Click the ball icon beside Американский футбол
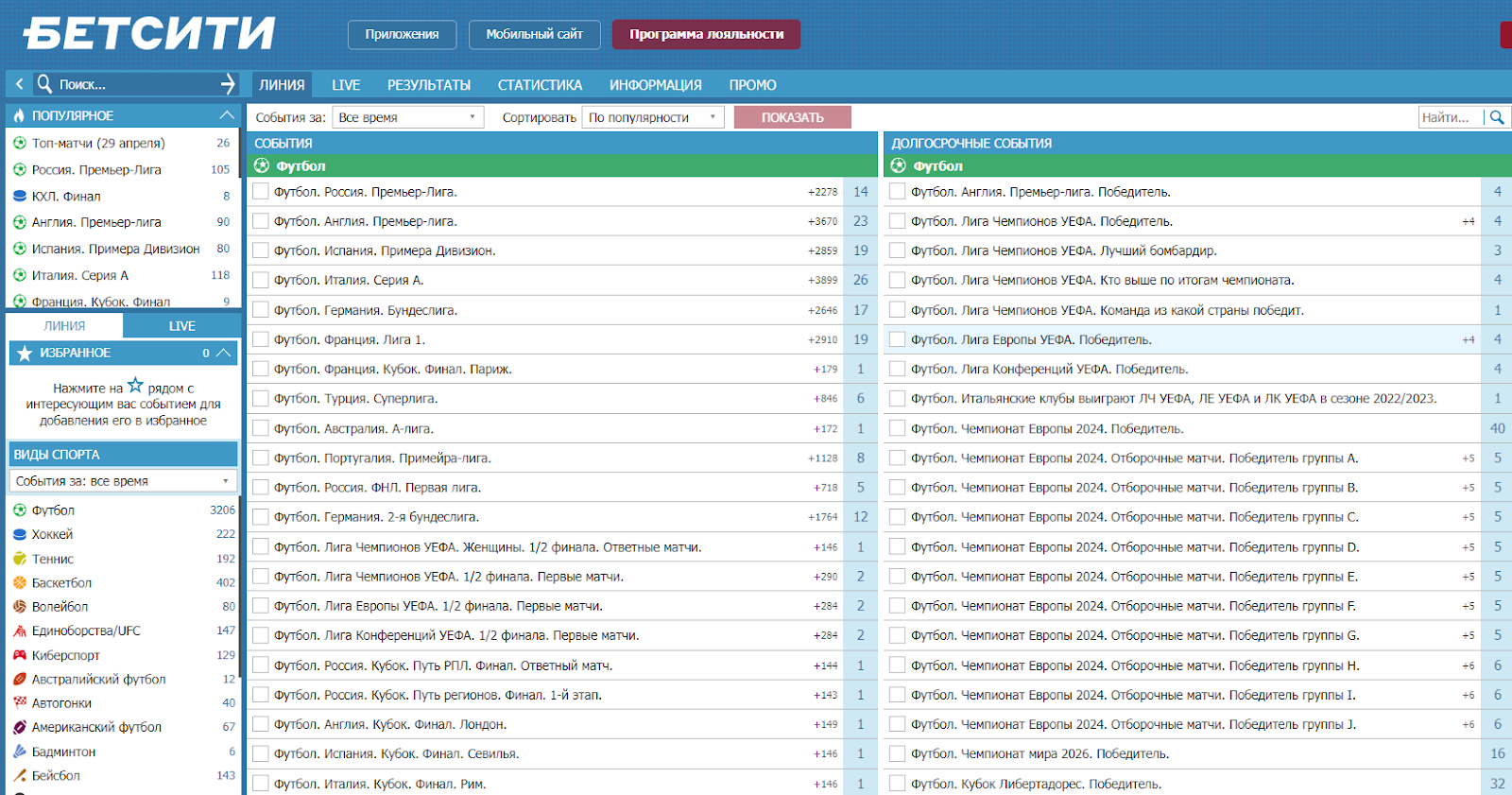 tap(20, 727)
